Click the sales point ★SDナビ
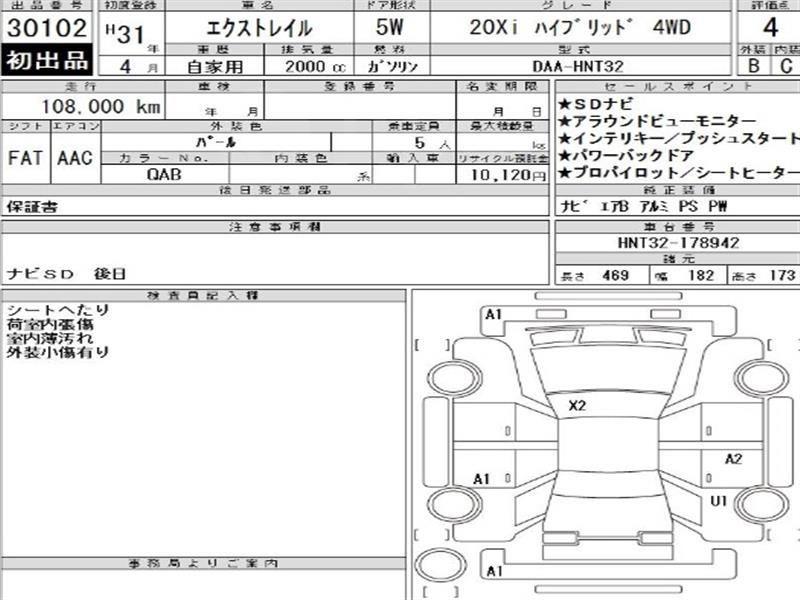Screen dimensions: 800x600 [x=595, y=104]
